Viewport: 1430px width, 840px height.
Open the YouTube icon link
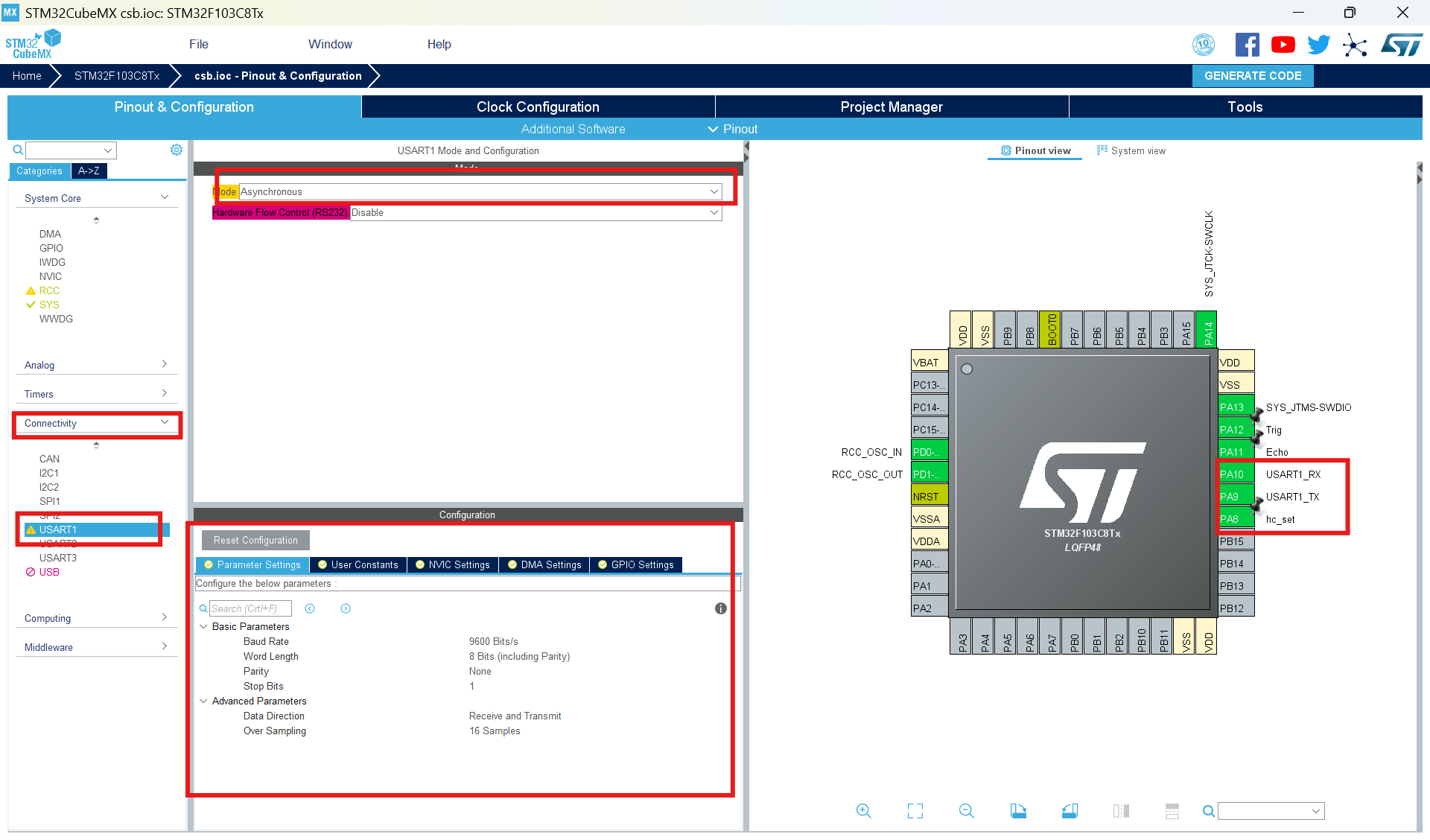(x=1283, y=45)
